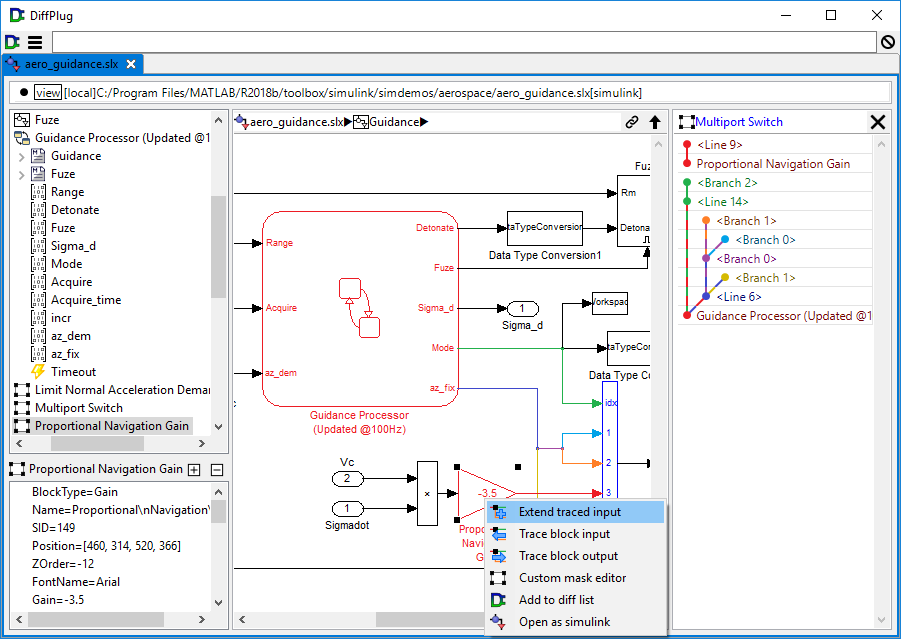
Task: Click the DiffPlug logo toolbar icon
Action: coord(13,42)
